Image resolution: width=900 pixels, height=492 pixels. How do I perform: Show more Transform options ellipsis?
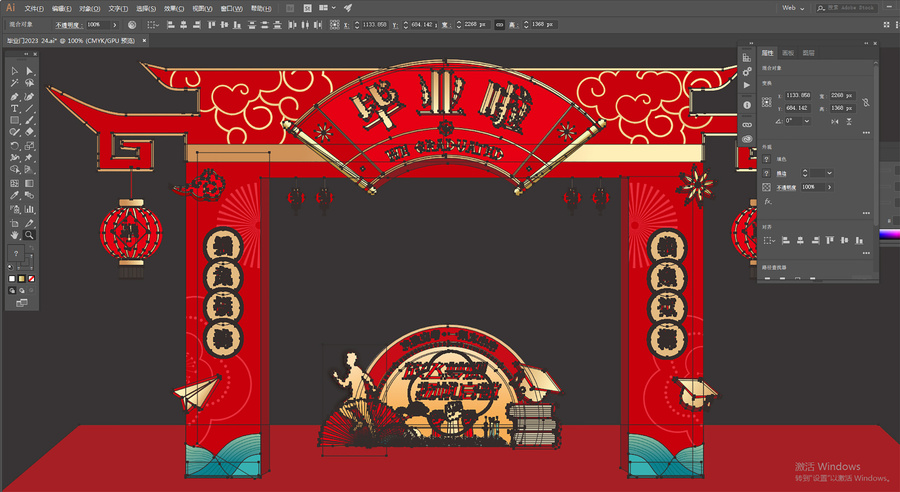[x=866, y=133]
